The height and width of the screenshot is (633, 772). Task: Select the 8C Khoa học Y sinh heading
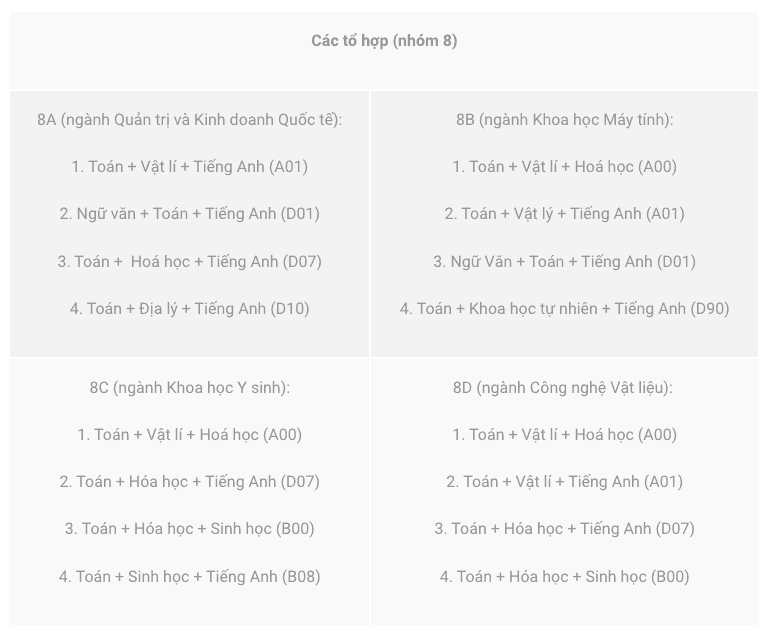coord(190,388)
